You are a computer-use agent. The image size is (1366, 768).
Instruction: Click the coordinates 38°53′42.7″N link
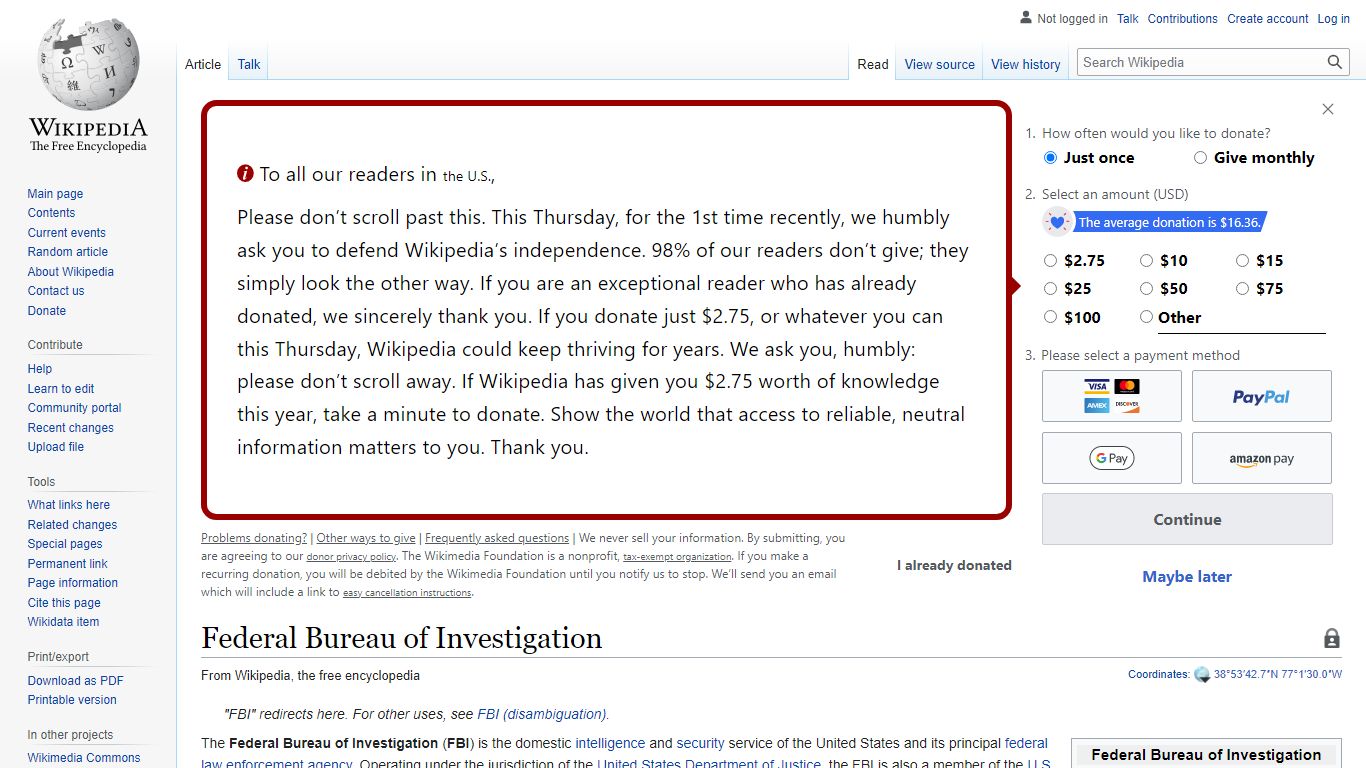click(x=1278, y=675)
